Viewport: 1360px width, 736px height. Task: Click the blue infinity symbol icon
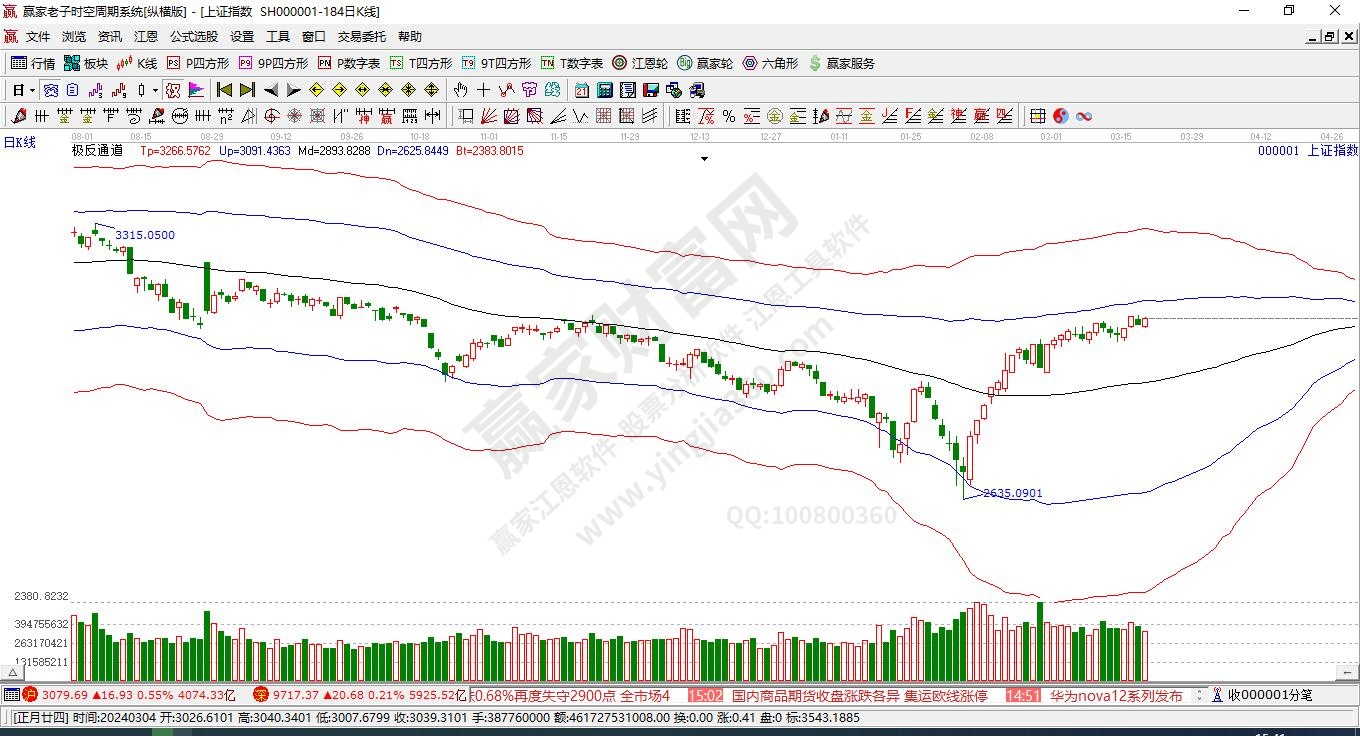tap(1084, 116)
